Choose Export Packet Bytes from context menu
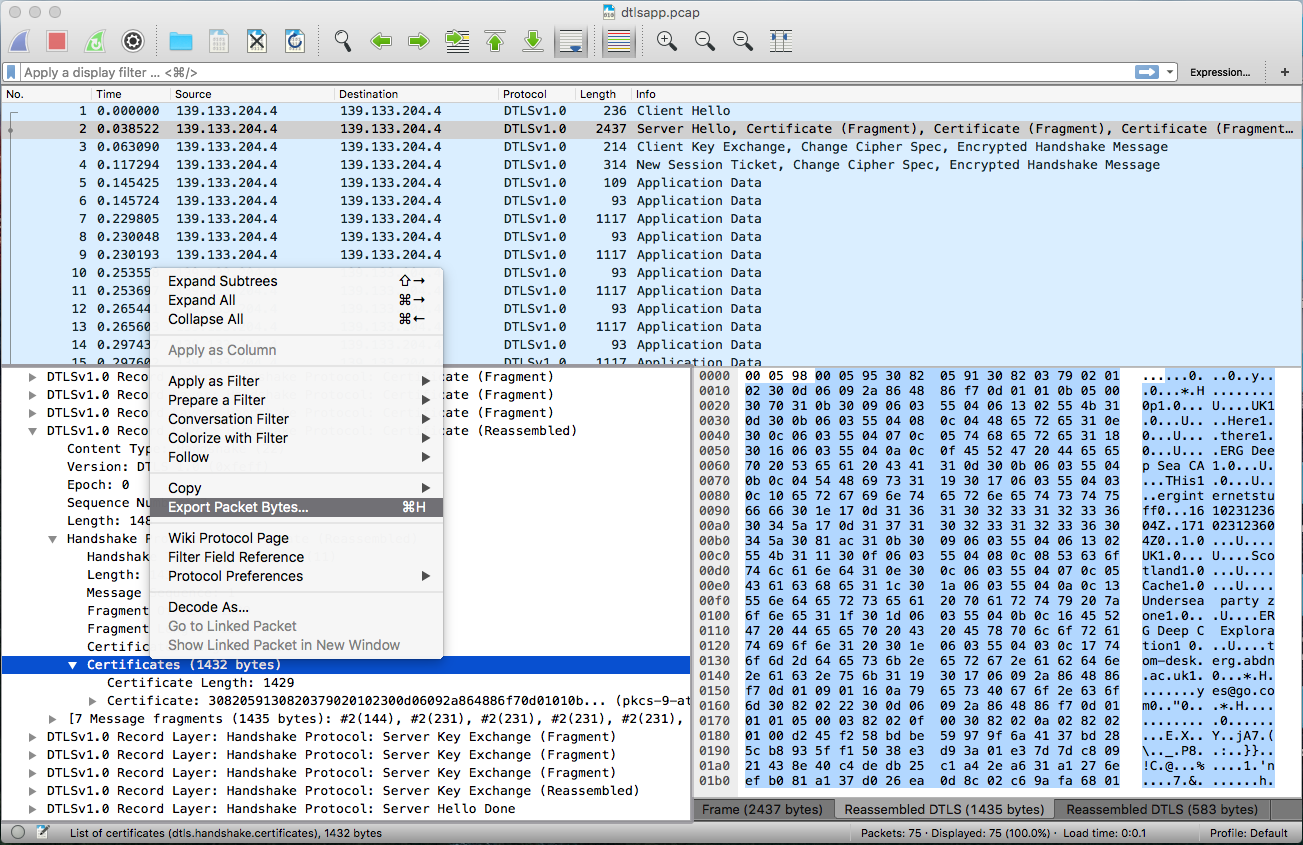Screen dimensions: 1303x845 [x=238, y=507]
